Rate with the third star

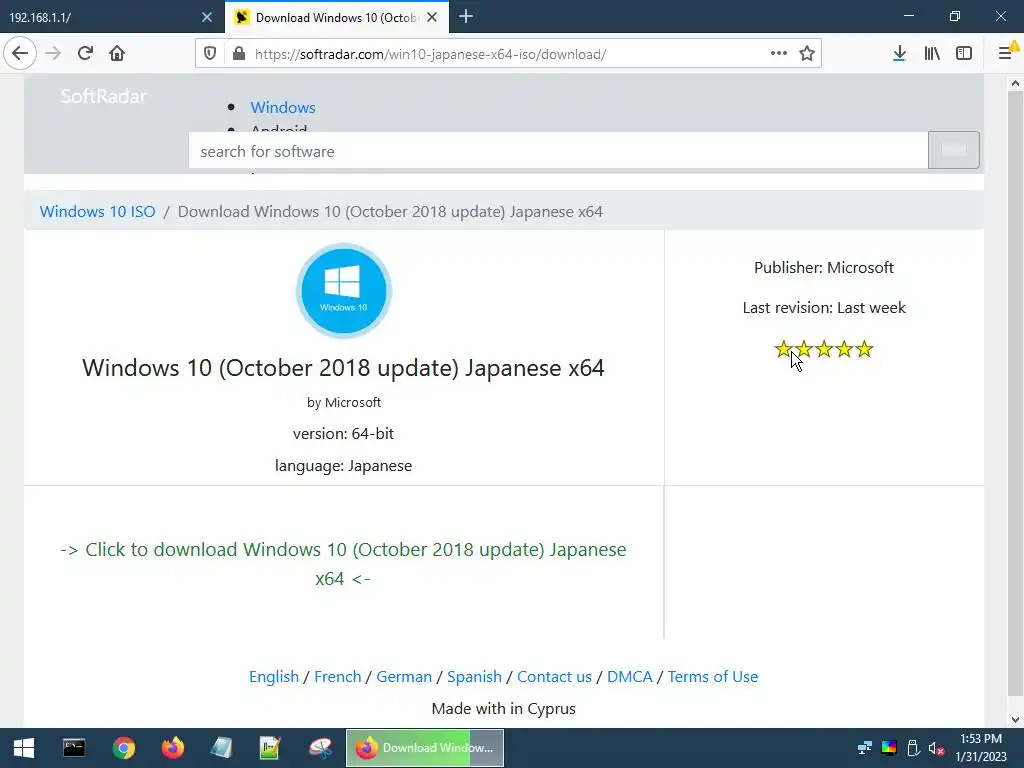click(x=824, y=349)
